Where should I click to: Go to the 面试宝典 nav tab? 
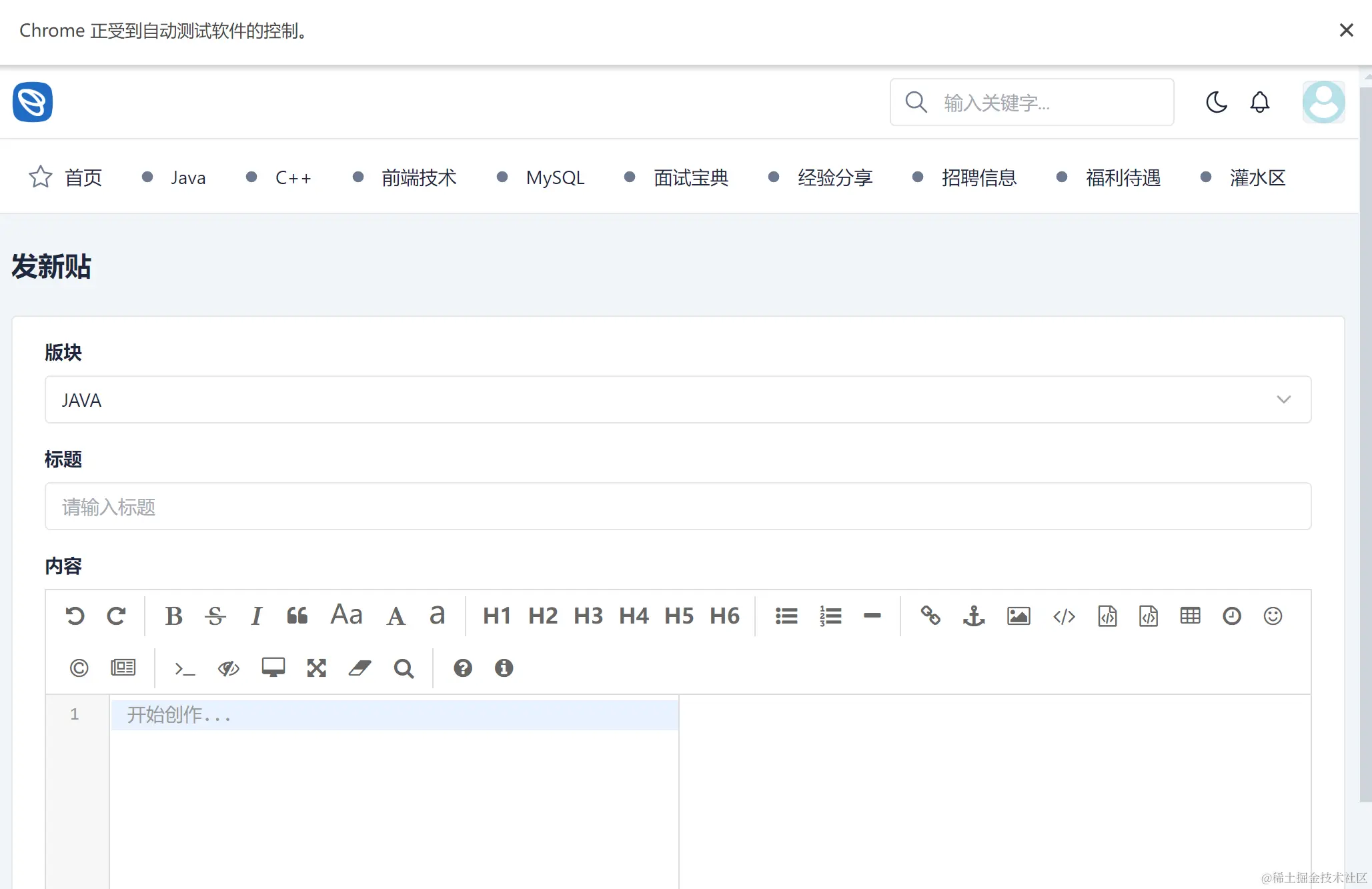tap(690, 177)
